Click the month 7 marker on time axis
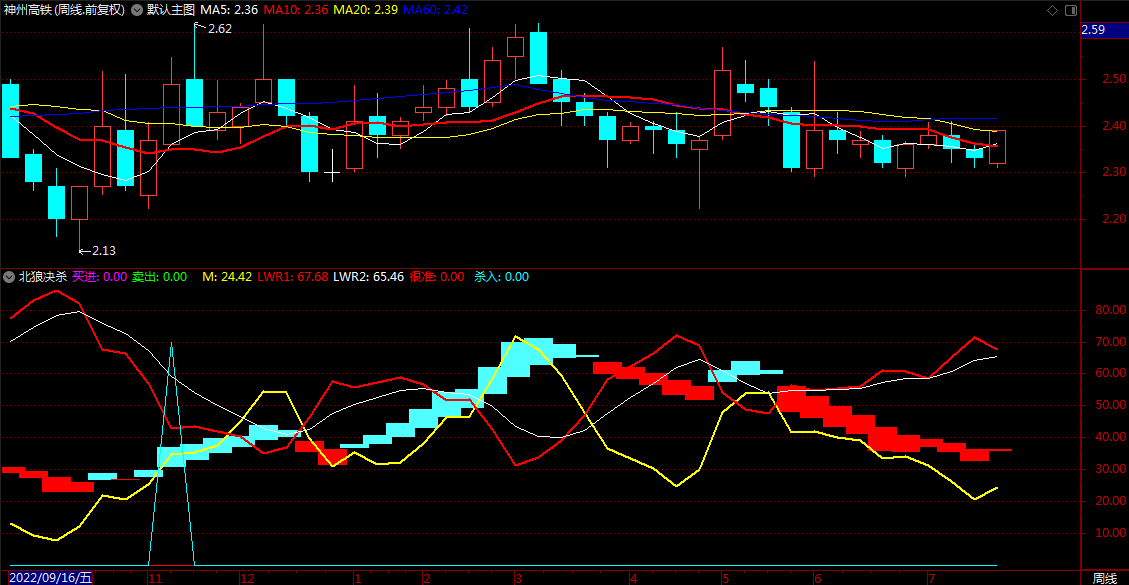 [931, 578]
